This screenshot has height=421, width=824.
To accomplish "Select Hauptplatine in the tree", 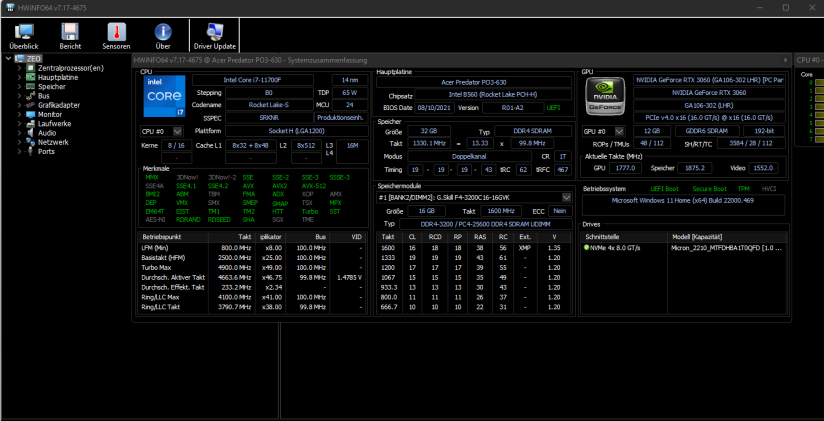I will click(58, 77).
